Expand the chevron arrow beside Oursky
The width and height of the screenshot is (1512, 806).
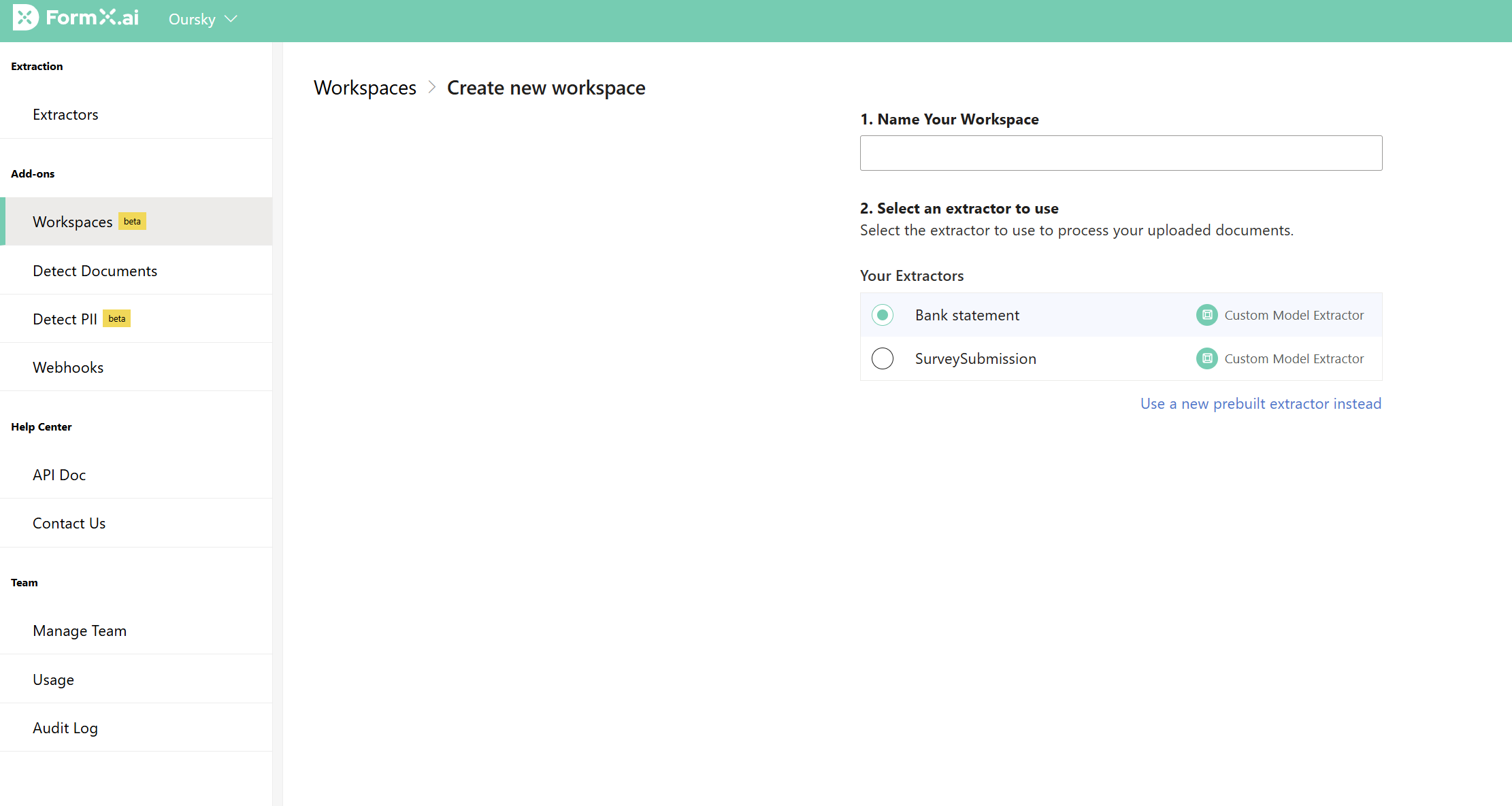pos(231,19)
